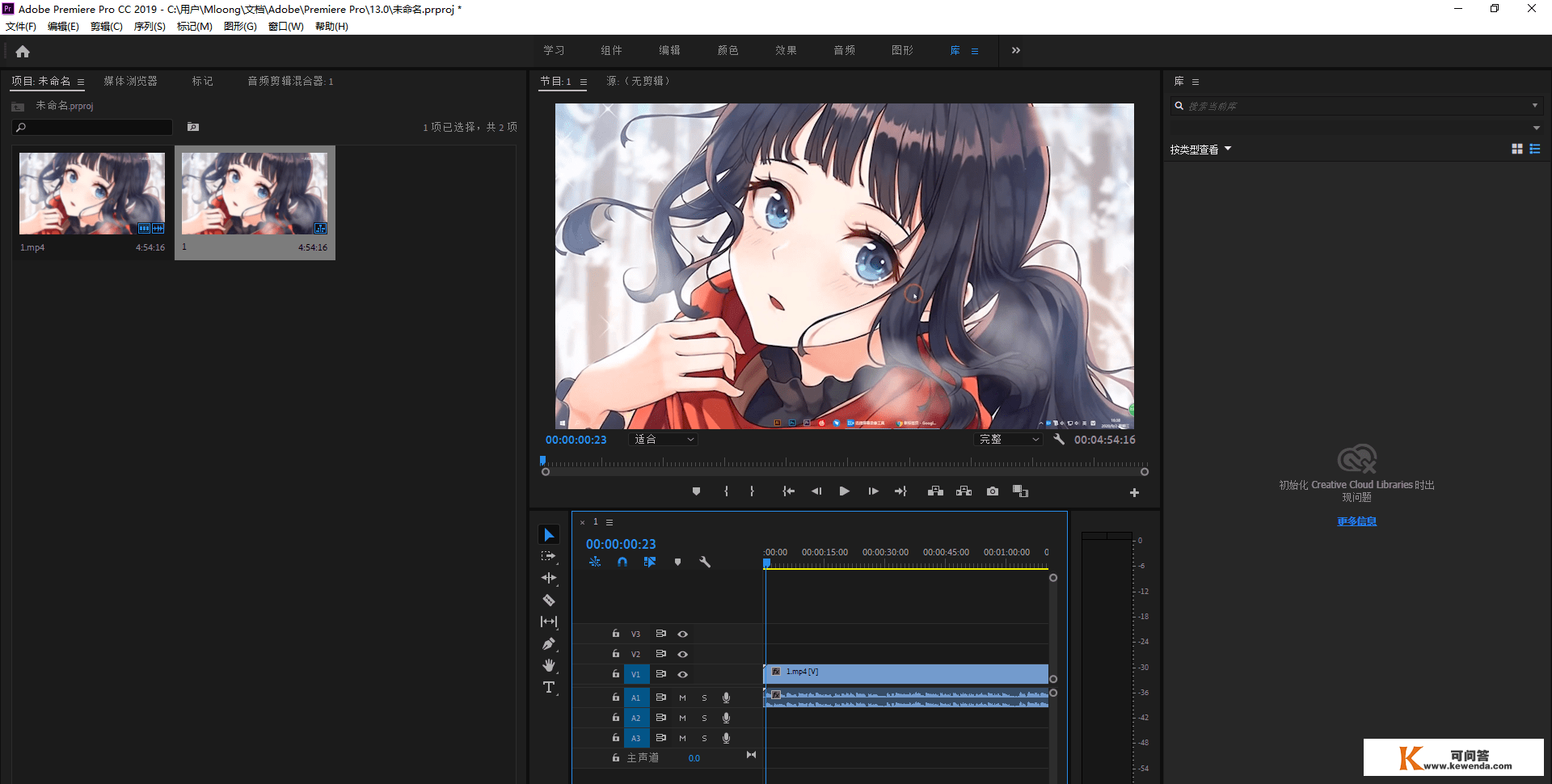This screenshot has width=1552, height=784.
Task: Open sequence 1 timeline panel menu
Action: click(609, 522)
